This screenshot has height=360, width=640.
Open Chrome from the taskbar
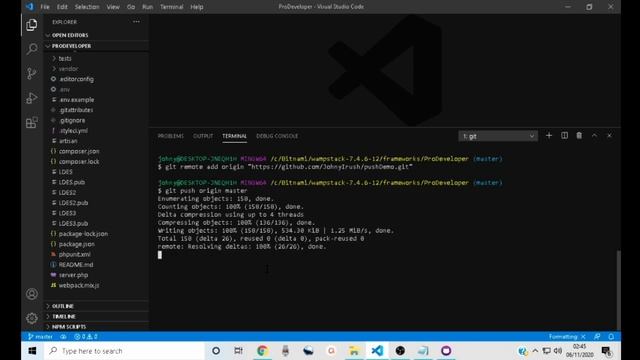pos(262,351)
